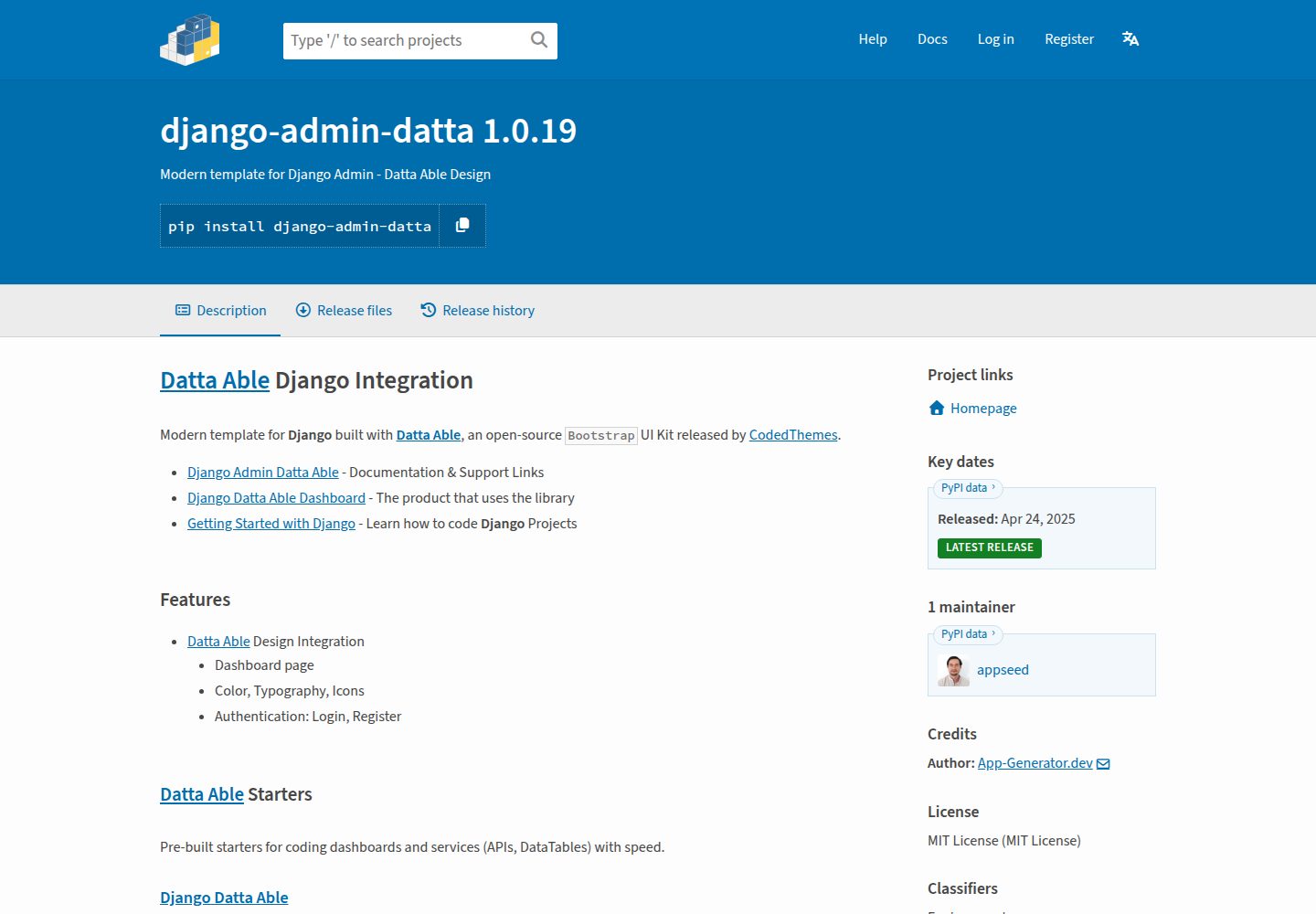Screen dimensions: 1316x914
Task: Switch to the Release files tab
Action: click(x=344, y=311)
